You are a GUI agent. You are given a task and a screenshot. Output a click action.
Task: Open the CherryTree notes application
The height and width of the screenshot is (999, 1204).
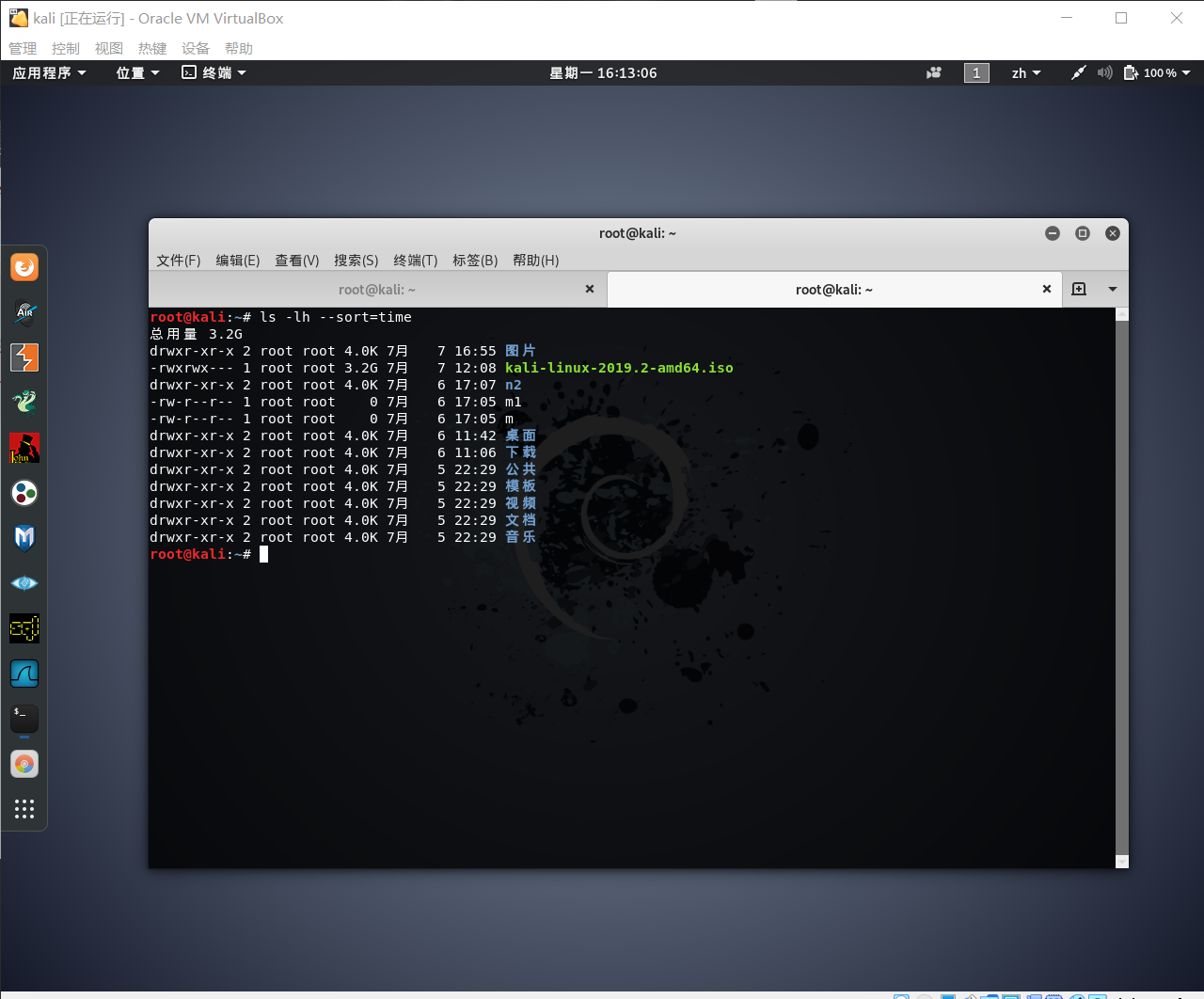[24, 492]
